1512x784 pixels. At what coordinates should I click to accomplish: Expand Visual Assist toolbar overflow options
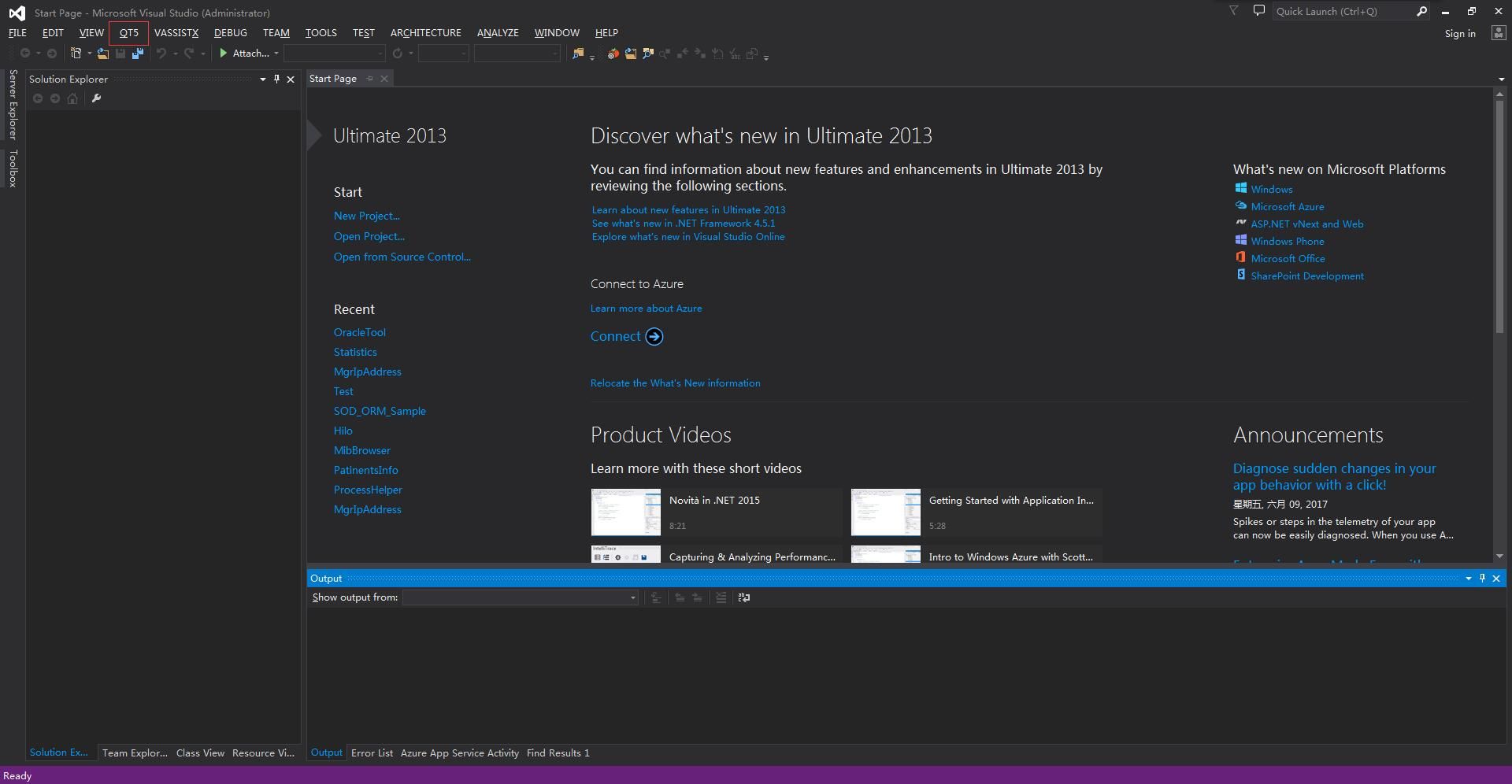[766, 57]
